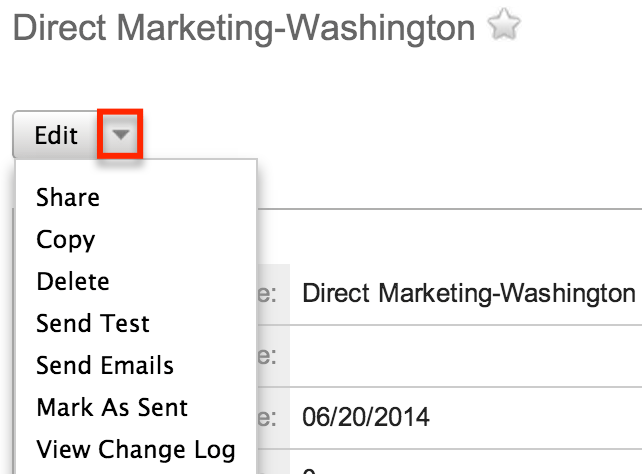The height and width of the screenshot is (474, 642).
Task: Click the label cell left of 06/20/2014
Action: [x=272, y=415]
